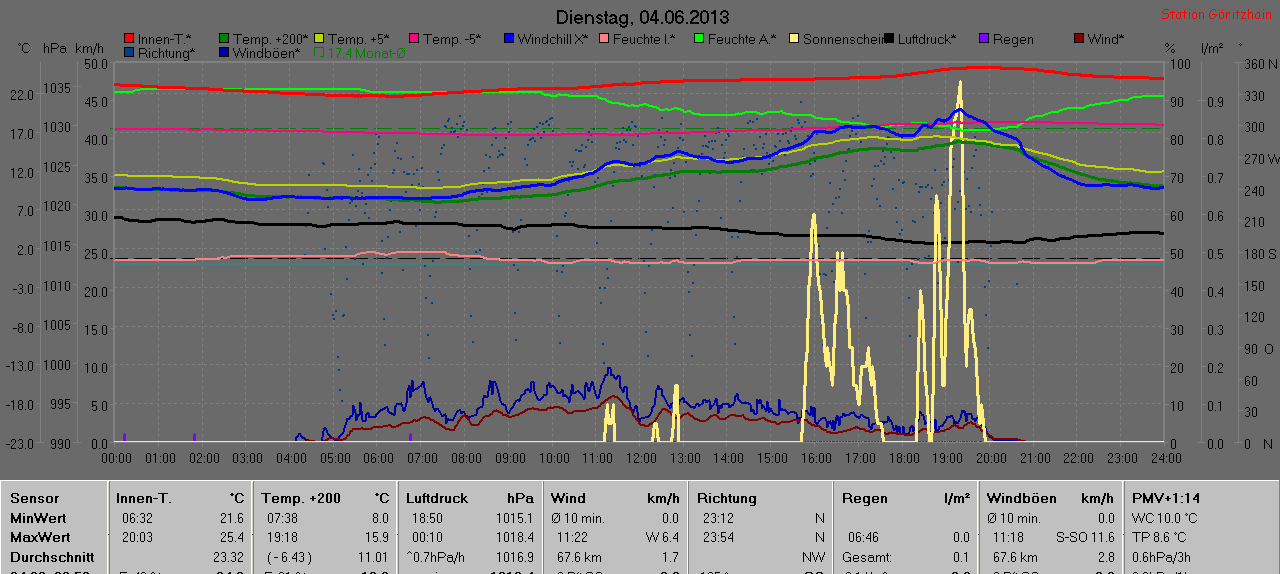Click the 'PMV+1:14' table header

click(1166, 498)
